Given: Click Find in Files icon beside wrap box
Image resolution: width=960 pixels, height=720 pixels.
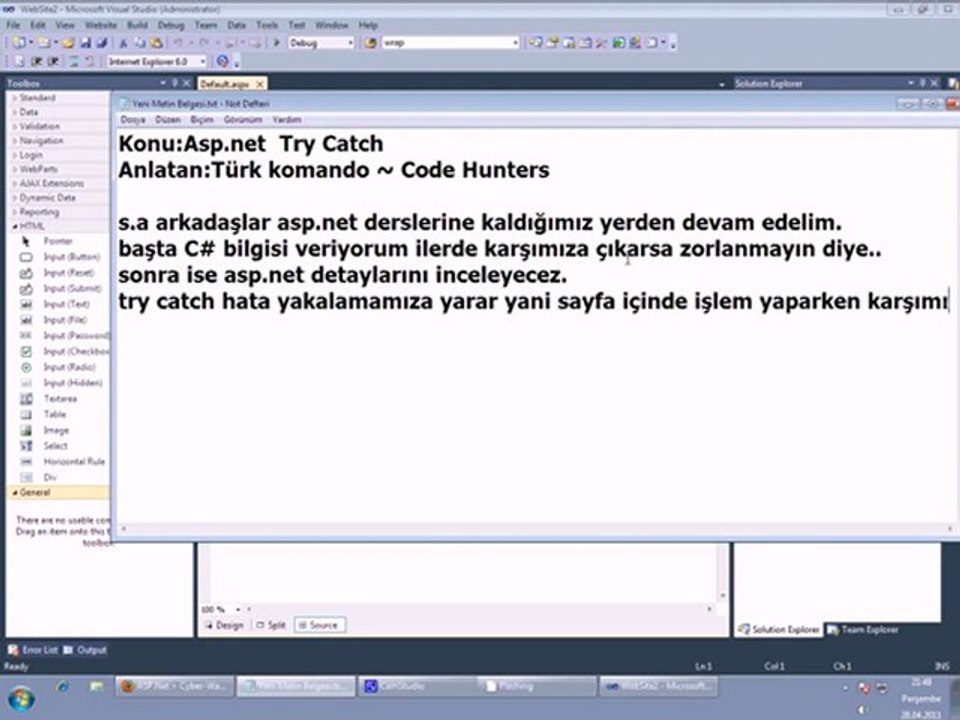Looking at the screenshot, I should coord(370,43).
